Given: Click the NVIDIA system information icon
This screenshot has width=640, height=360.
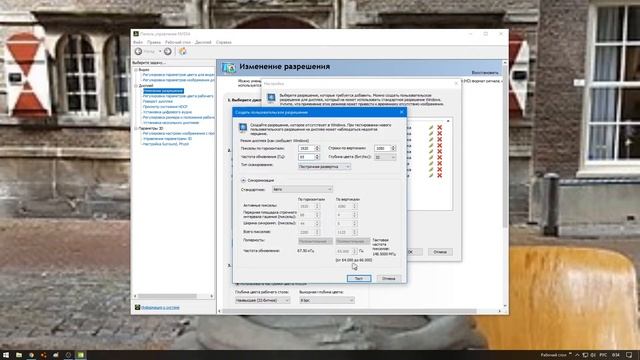Looking at the screenshot, I should (x=138, y=307).
